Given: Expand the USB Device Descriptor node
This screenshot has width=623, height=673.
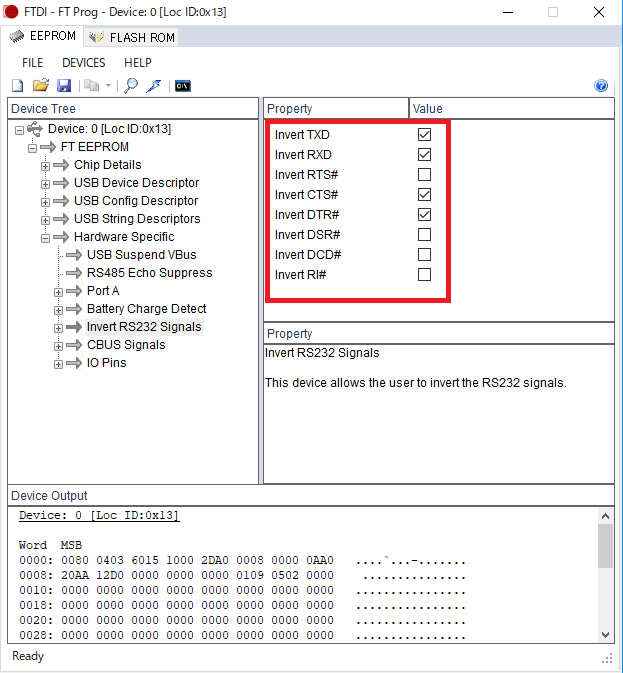Looking at the screenshot, I should [45, 185].
